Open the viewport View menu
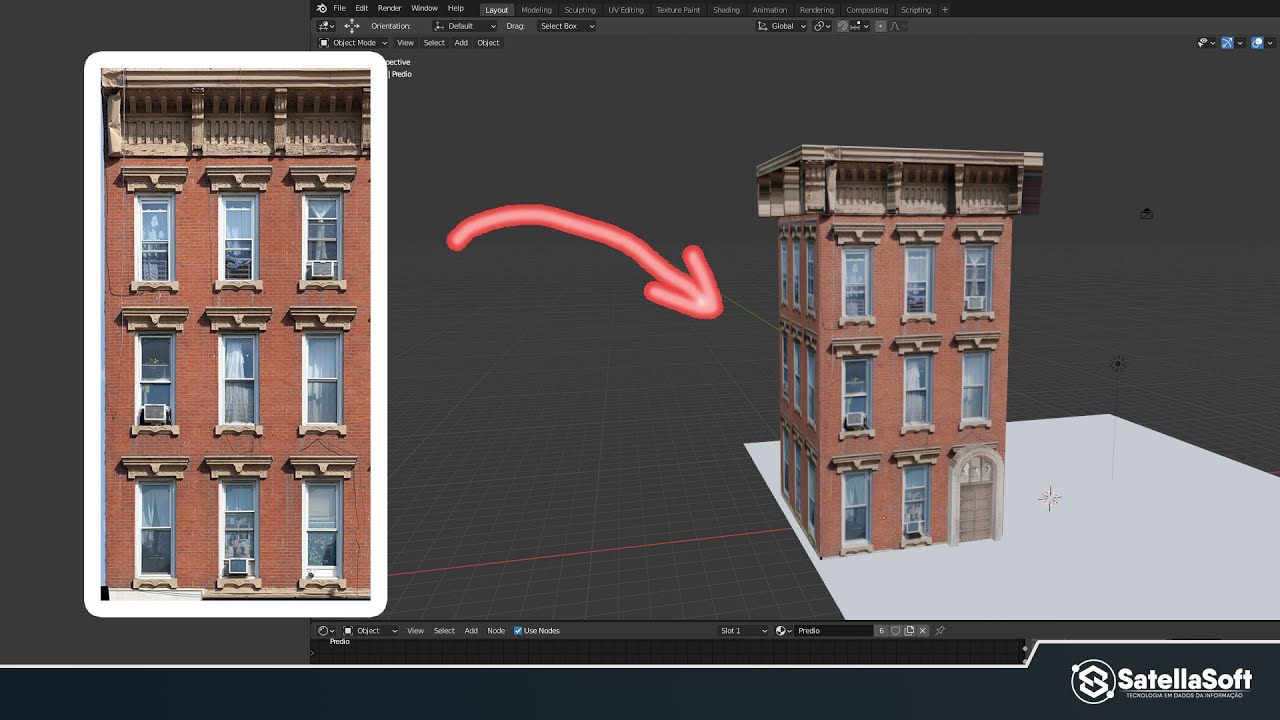1280x720 pixels. 405,43
